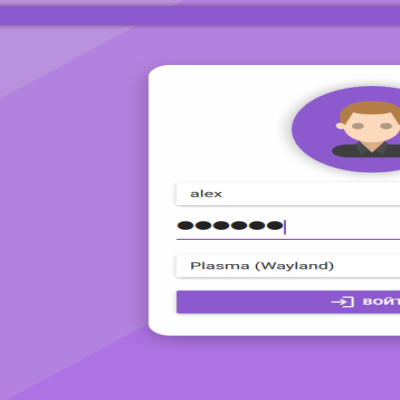The width and height of the screenshot is (400, 400).
Task: Select the user avatar picture
Action: 346,129
